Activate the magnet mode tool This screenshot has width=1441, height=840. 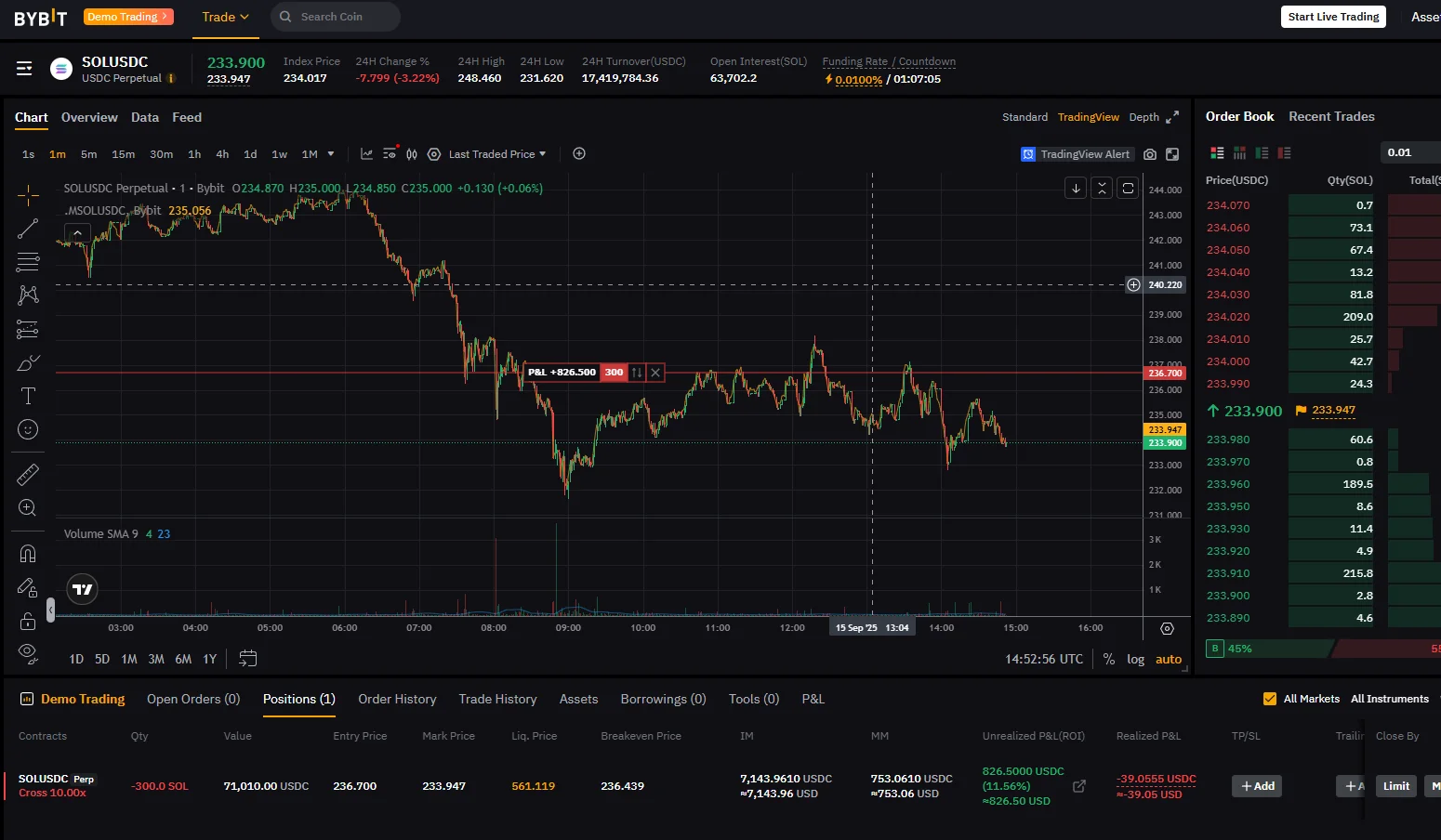coord(28,554)
